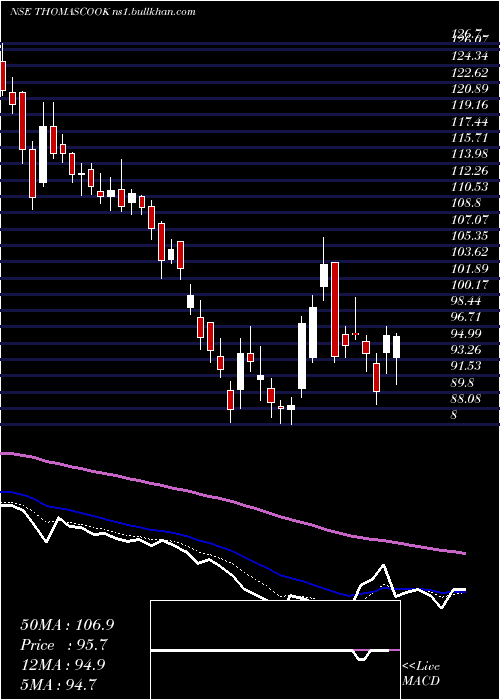Click the 117.44 price level label
Viewport: 500px width, 700px height.
pos(470,122)
